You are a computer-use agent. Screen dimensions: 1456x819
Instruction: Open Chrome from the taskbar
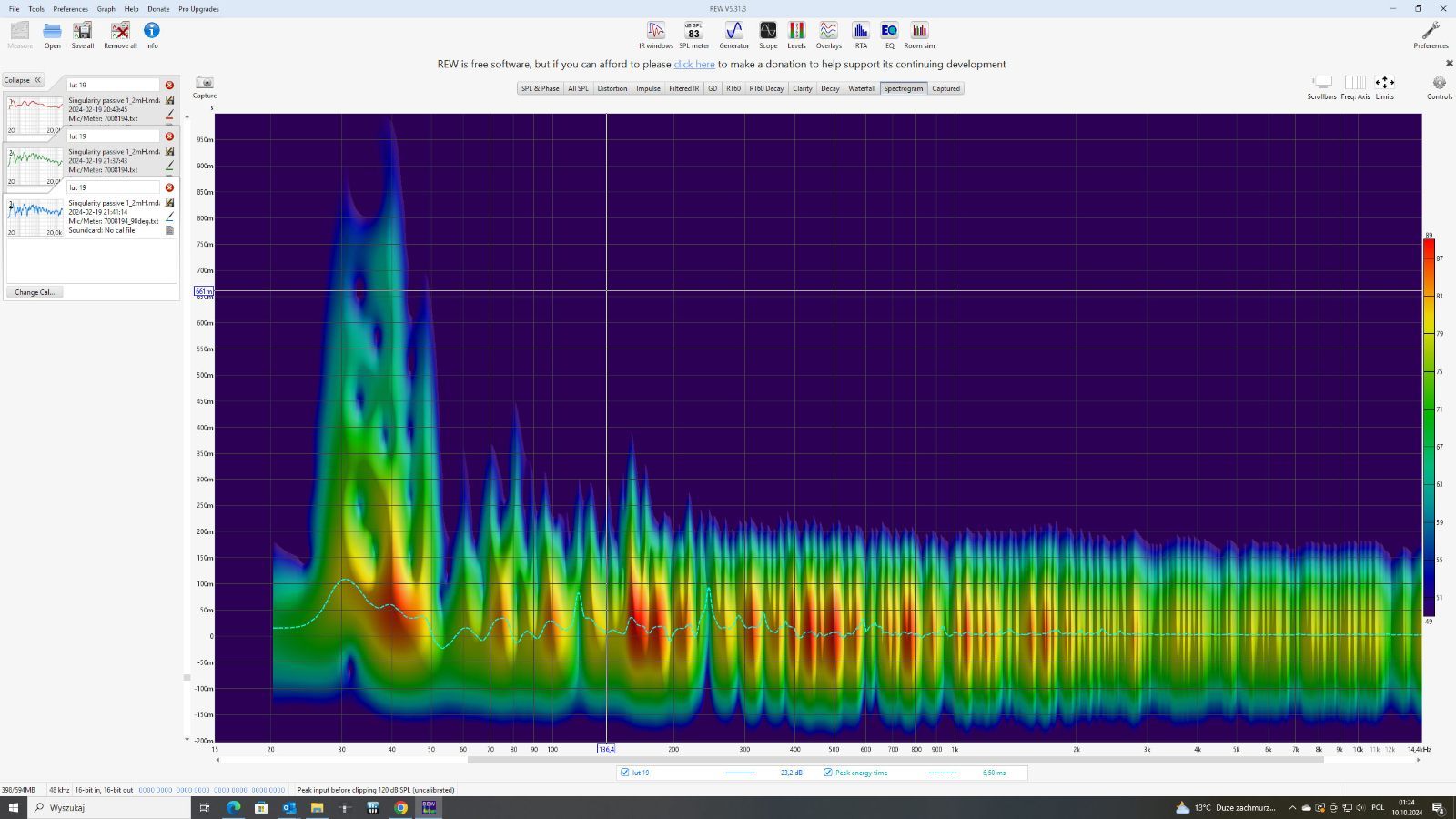(400, 807)
